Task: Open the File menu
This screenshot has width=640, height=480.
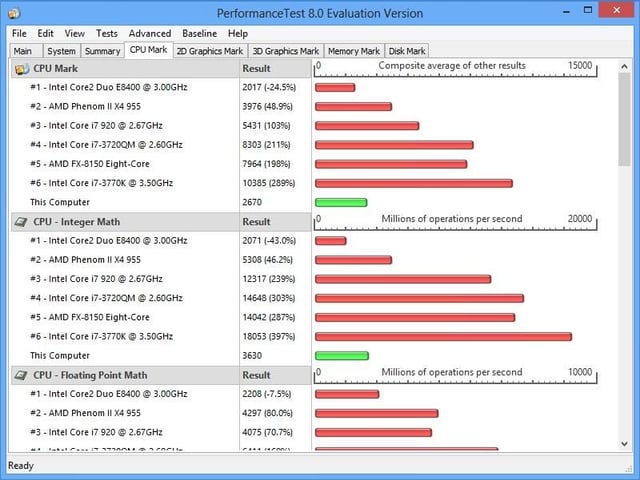Action: click(19, 33)
